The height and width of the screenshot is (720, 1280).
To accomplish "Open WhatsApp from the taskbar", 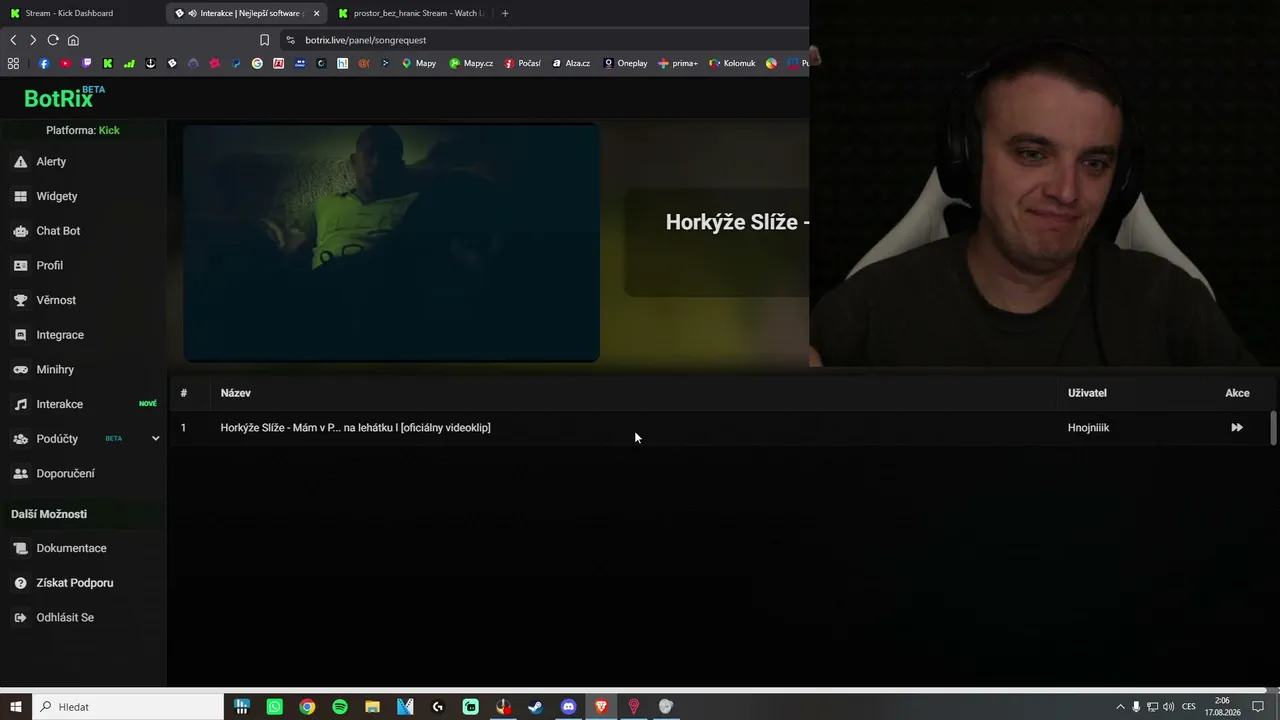I will tap(275, 707).
